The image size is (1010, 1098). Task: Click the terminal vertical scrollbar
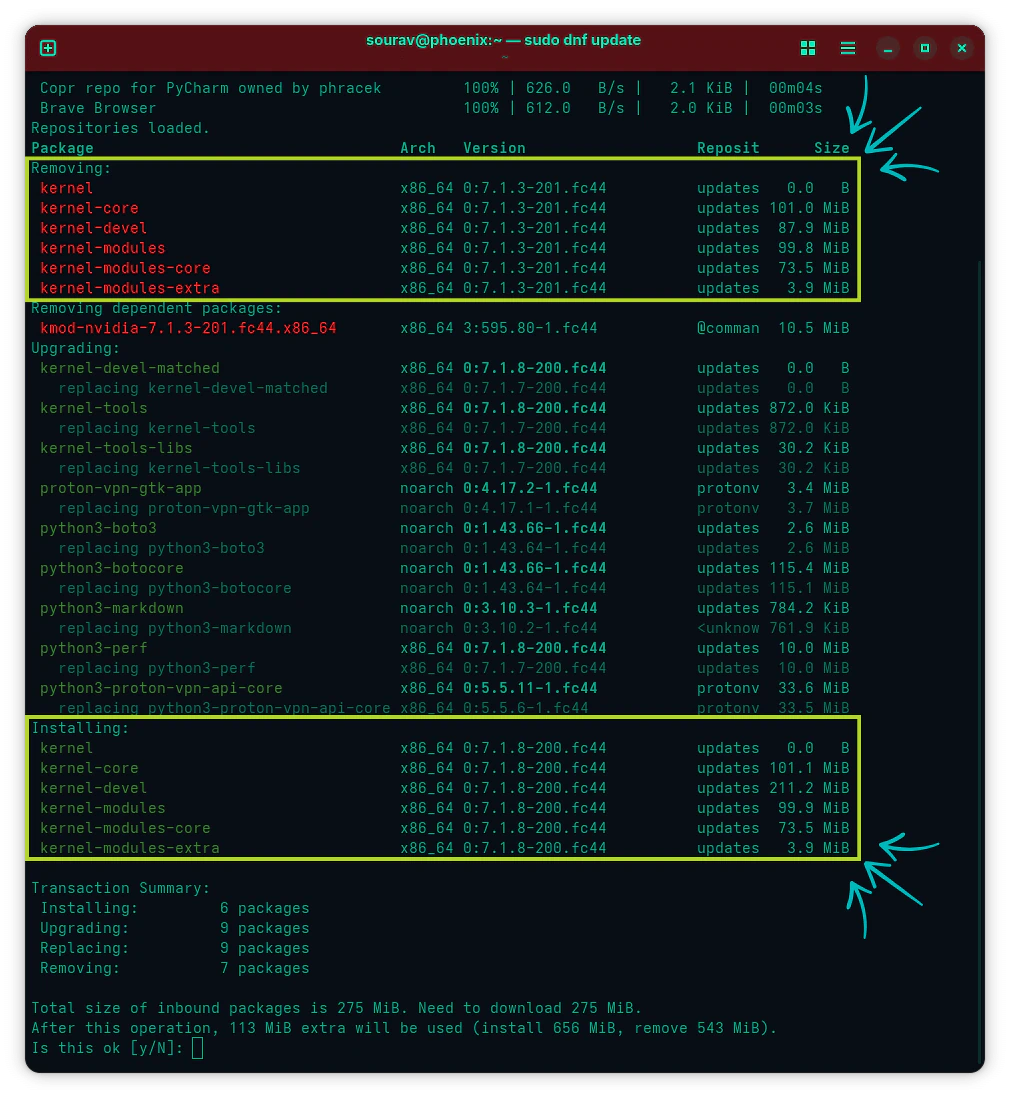pos(981,662)
